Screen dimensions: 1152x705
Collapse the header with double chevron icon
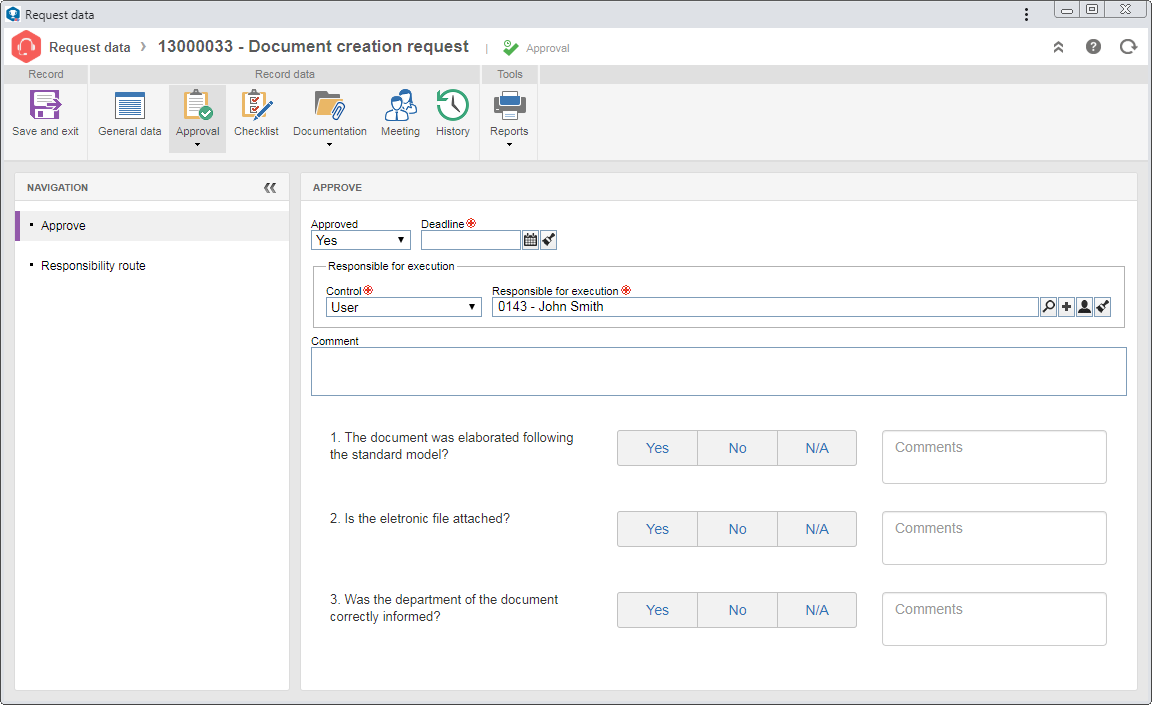click(x=1059, y=47)
